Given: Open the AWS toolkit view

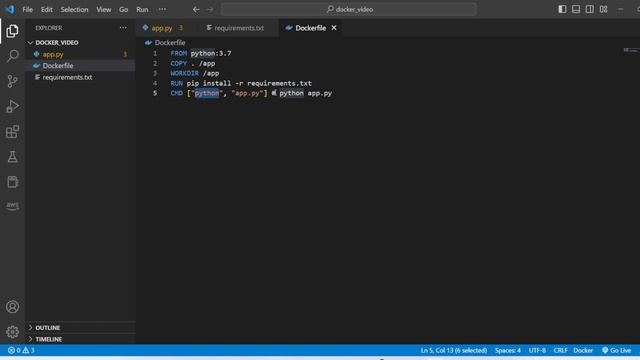Looking at the screenshot, I should [x=12, y=205].
